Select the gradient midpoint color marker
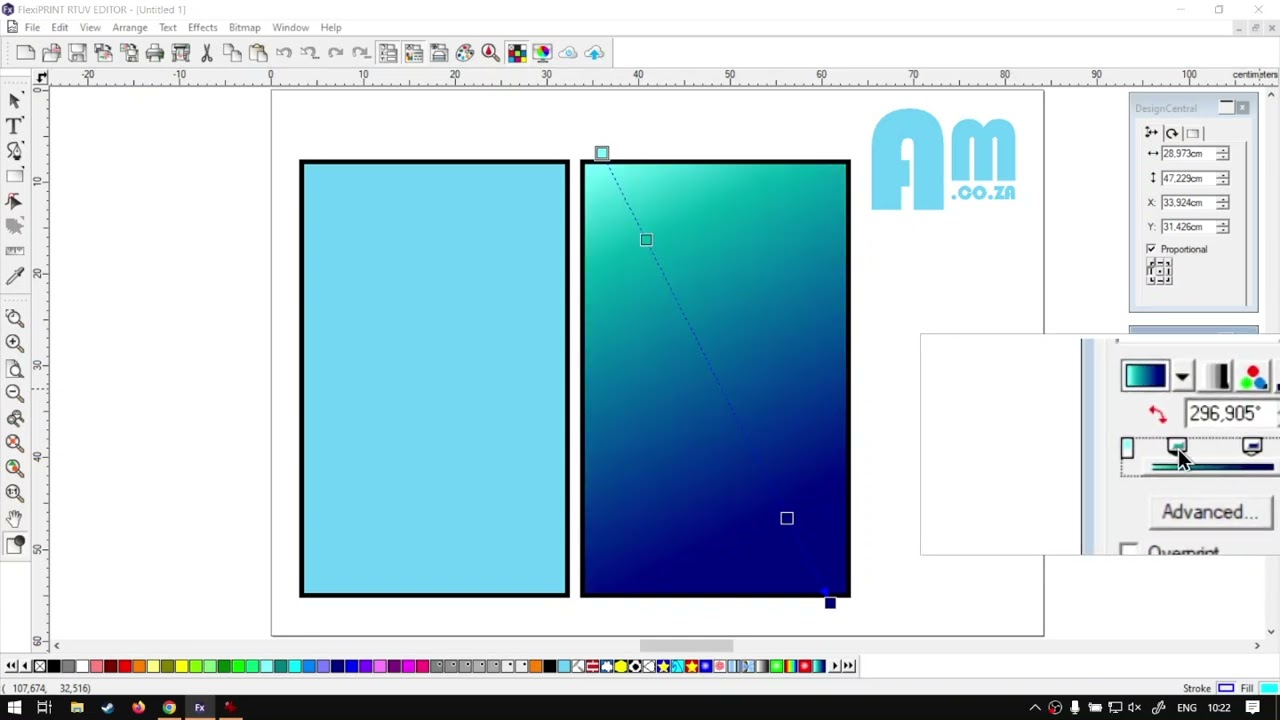The image size is (1280, 720). coord(1176,447)
